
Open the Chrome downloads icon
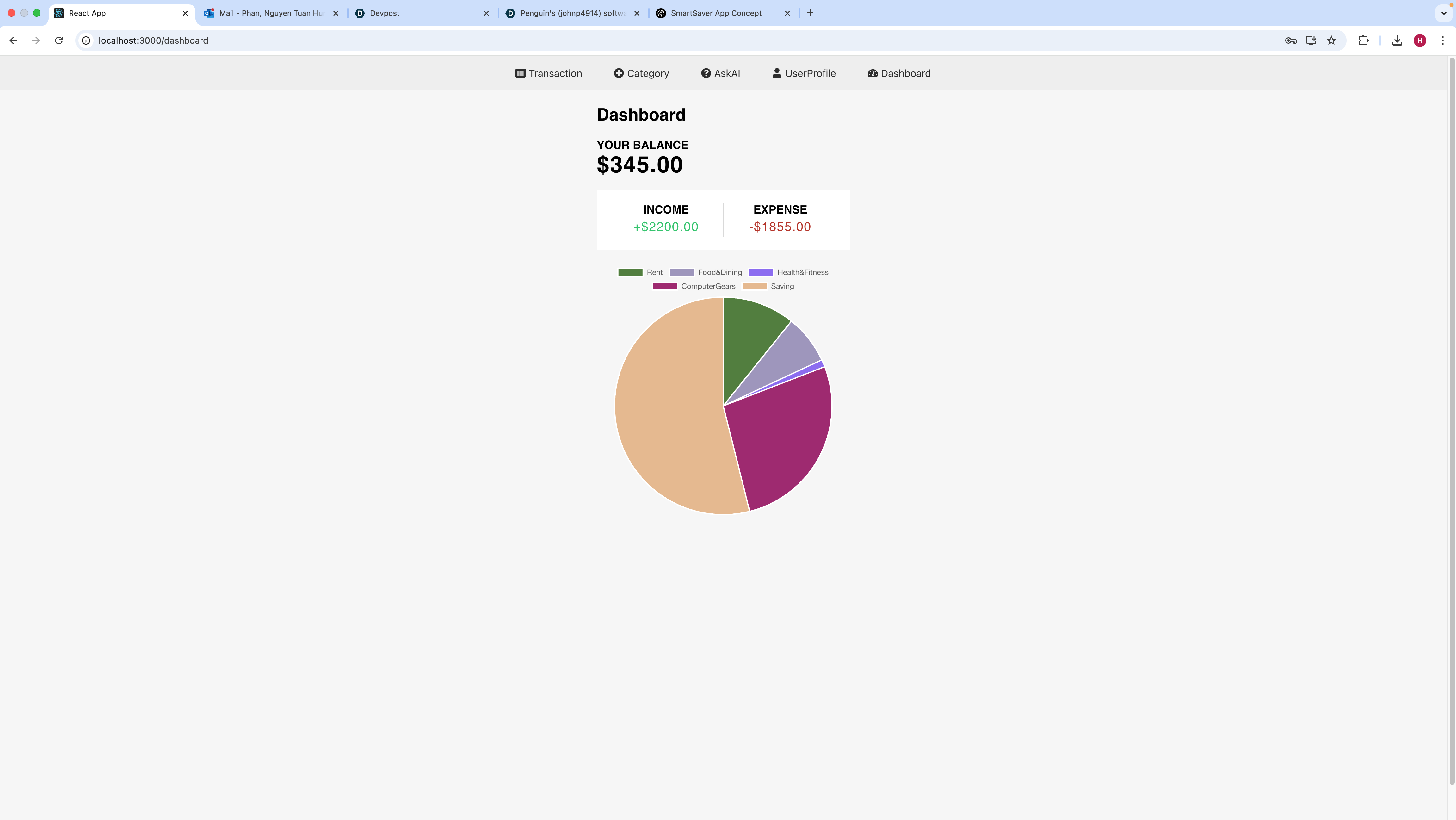pos(1397,41)
